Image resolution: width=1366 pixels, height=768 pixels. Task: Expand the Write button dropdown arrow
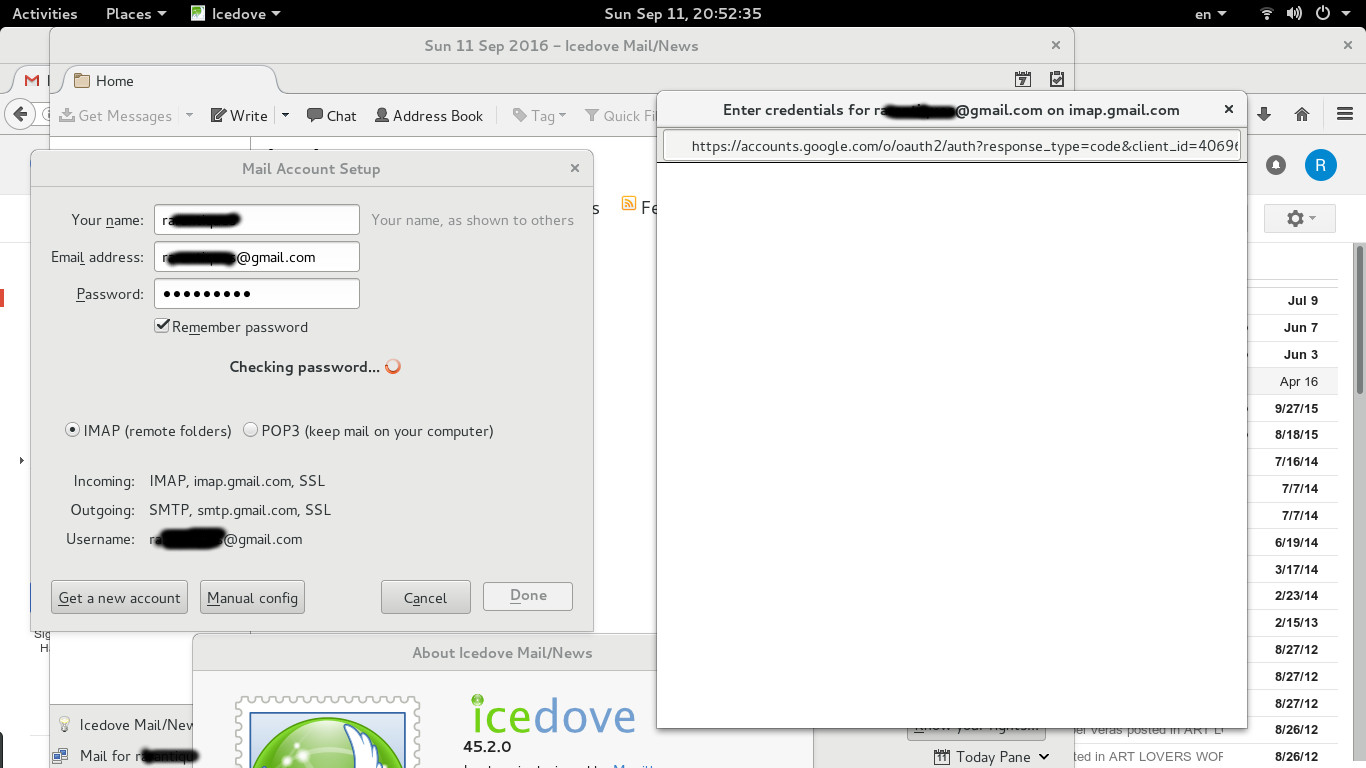pos(285,116)
